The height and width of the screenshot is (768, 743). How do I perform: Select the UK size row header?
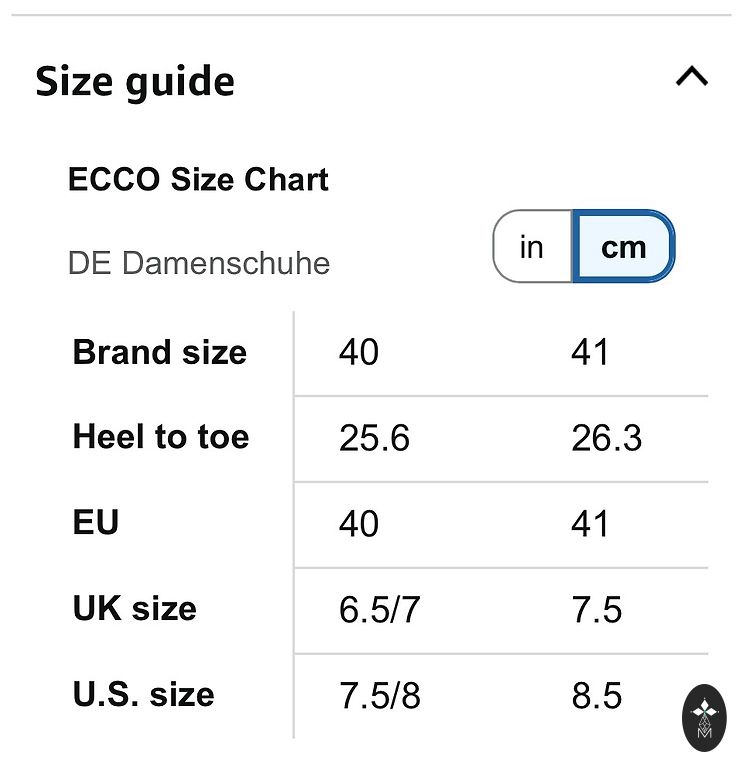point(135,609)
